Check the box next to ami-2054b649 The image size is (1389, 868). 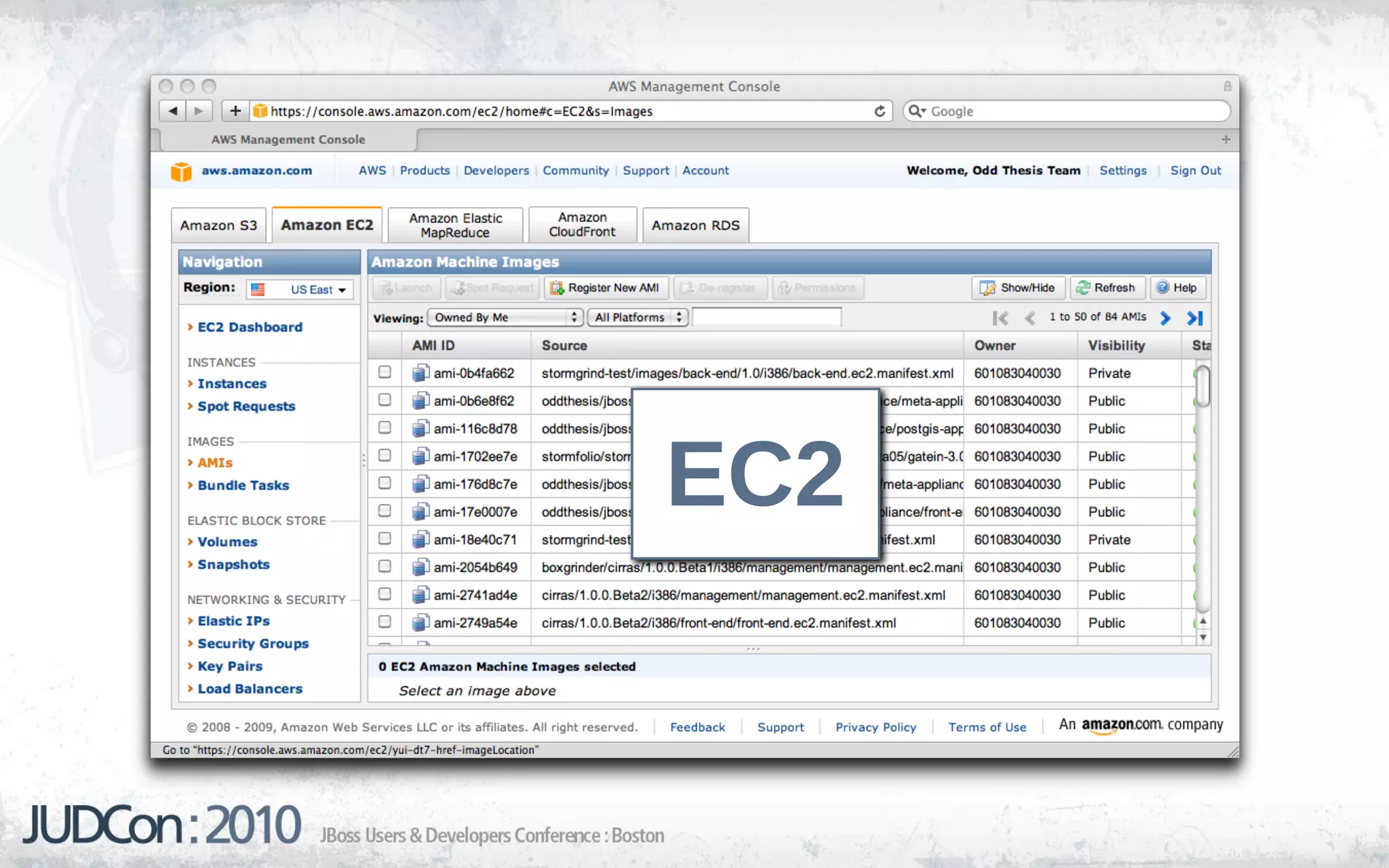tap(385, 566)
